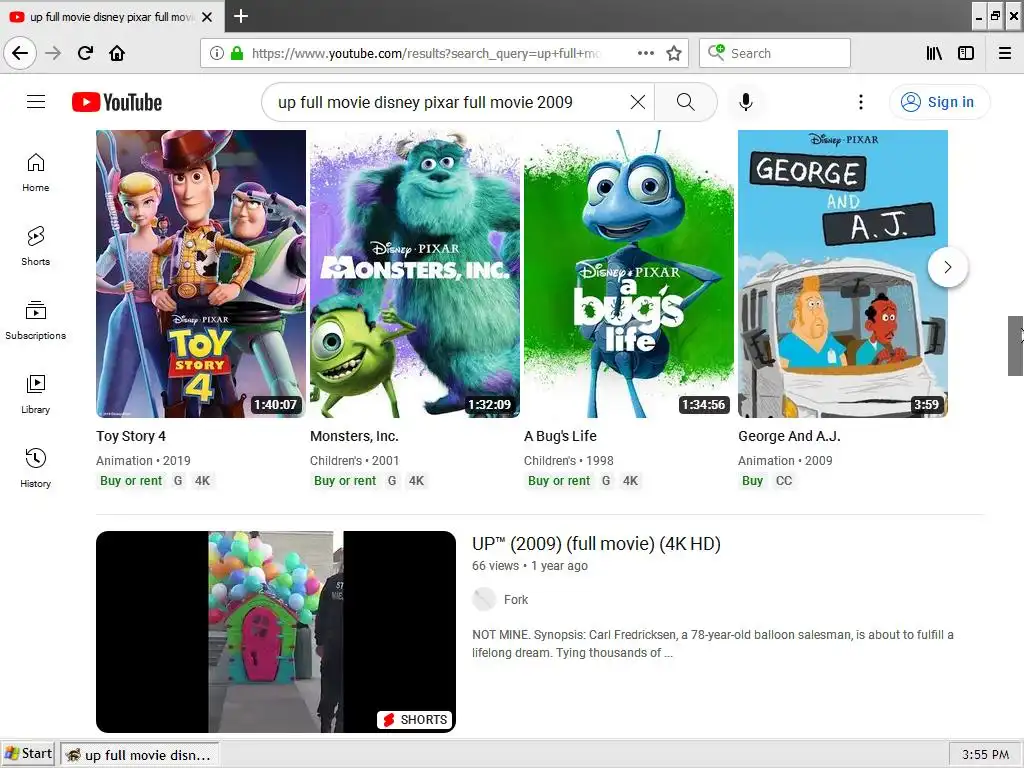The width and height of the screenshot is (1024, 768).
Task: Select taskbar item 'up full movie disn...'
Action: click(x=140, y=755)
